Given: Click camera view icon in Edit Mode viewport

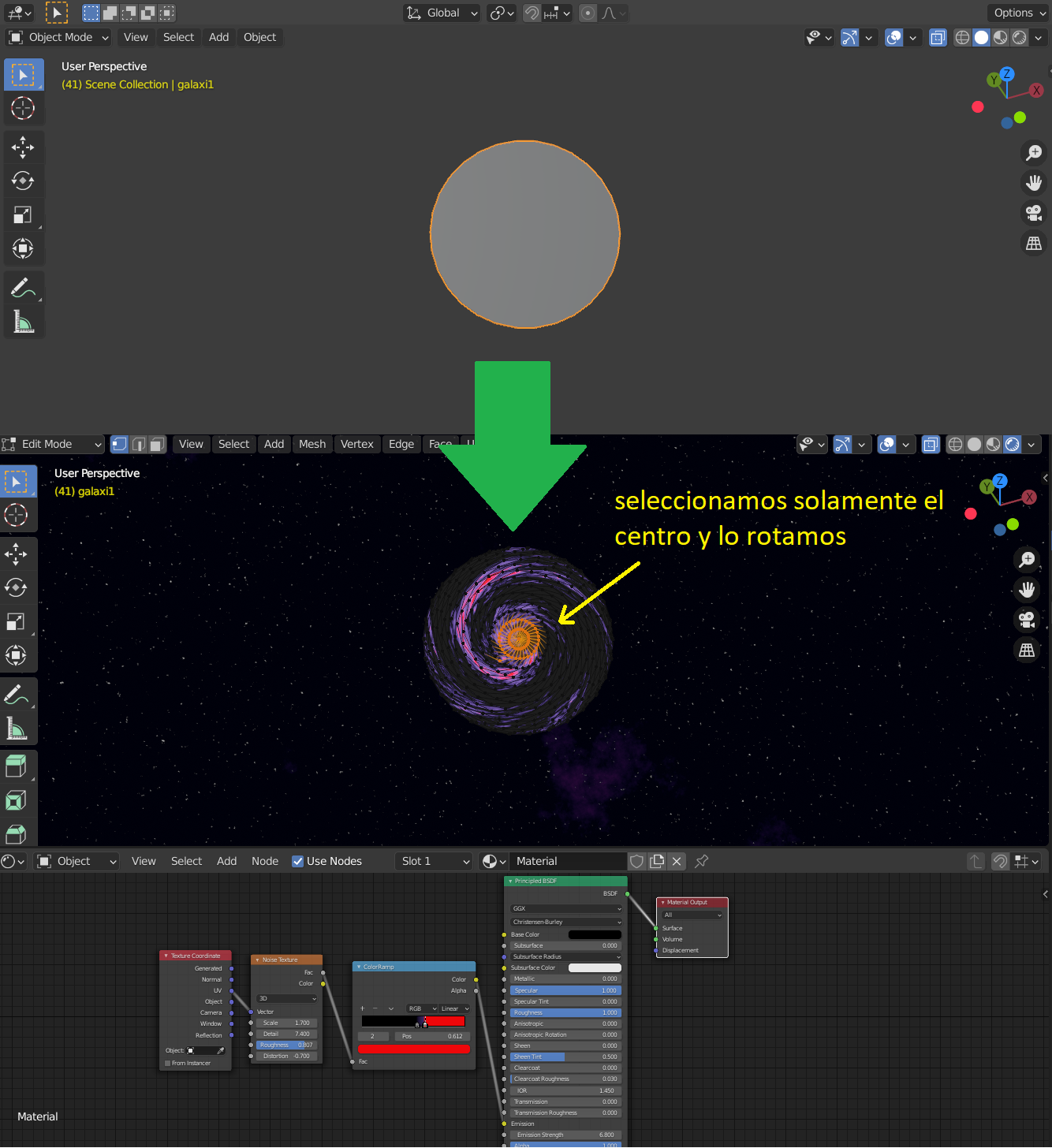Looking at the screenshot, I should [1027, 620].
